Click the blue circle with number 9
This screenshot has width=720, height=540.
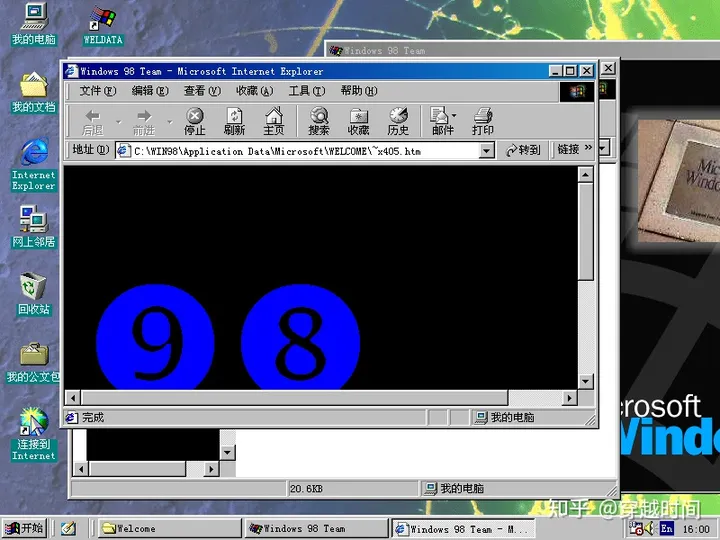coord(155,338)
